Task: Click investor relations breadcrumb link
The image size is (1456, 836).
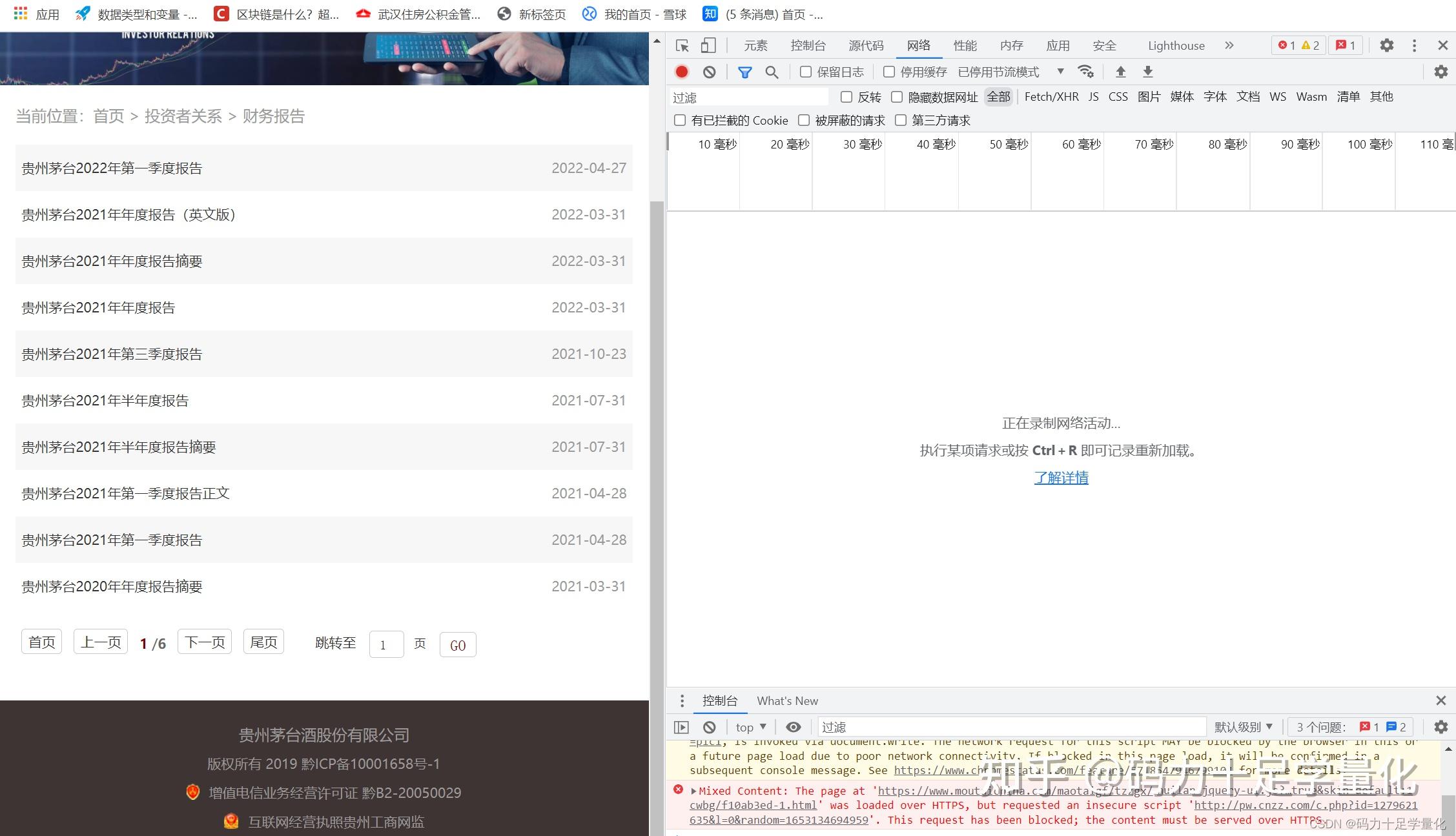Action: click(183, 116)
